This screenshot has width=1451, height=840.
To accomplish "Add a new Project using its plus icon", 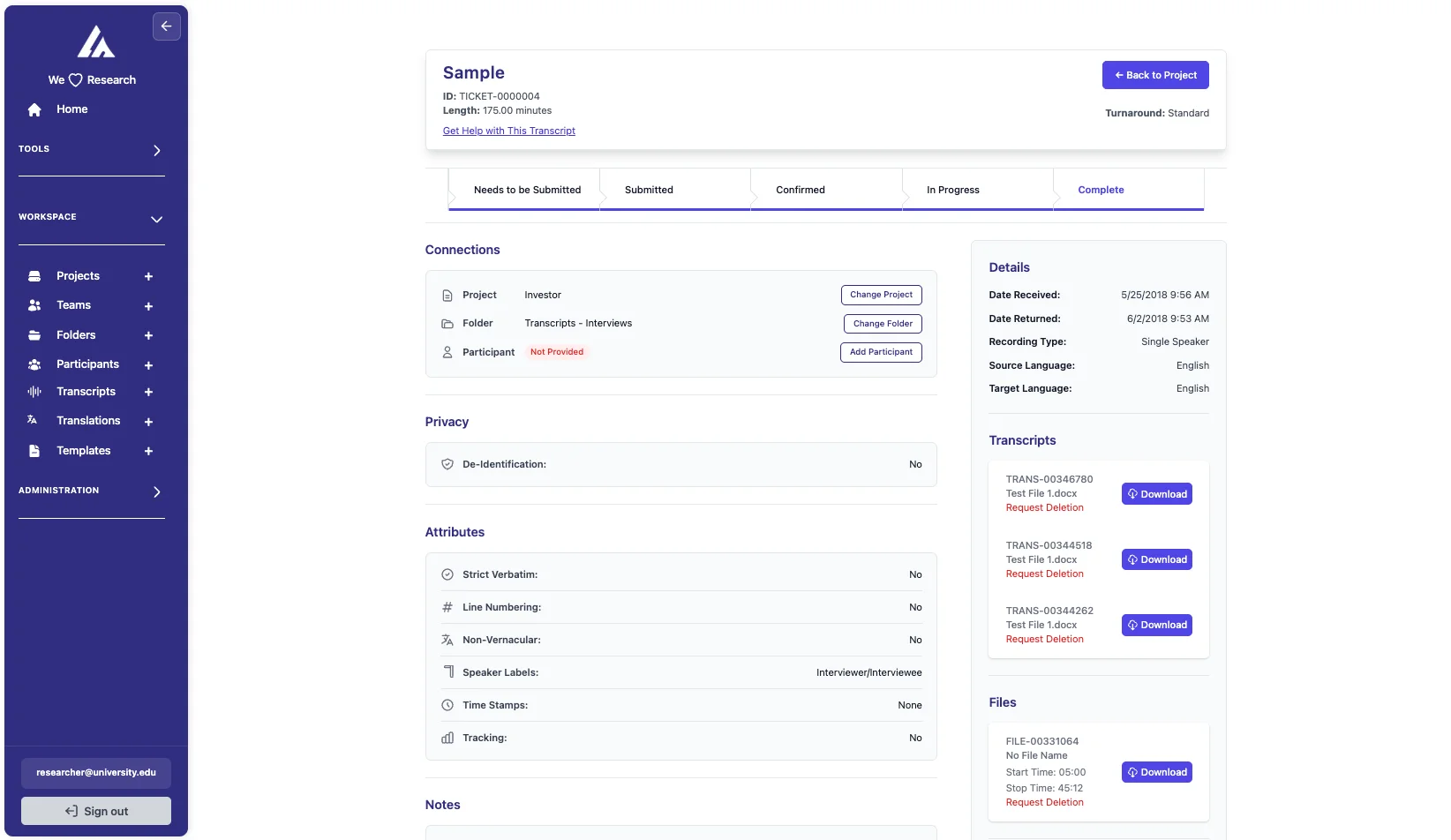I will point(148,276).
